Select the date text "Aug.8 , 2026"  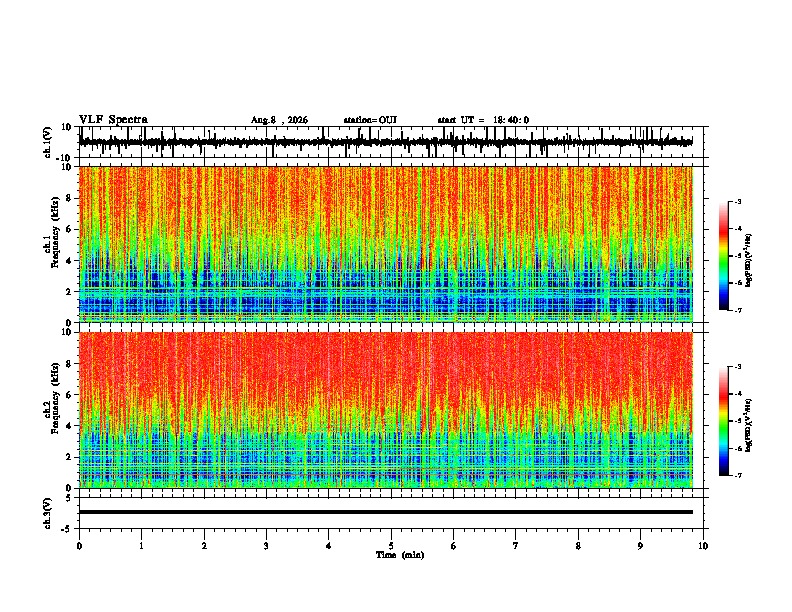coord(279,120)
